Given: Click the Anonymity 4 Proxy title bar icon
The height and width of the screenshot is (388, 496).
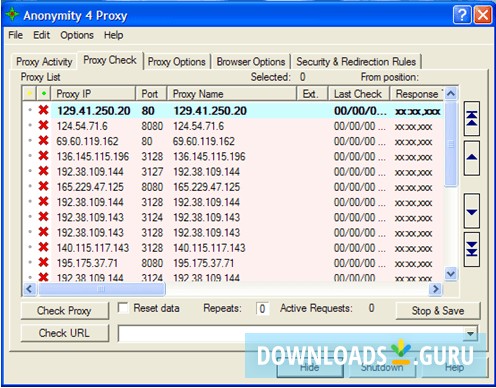Looking at the screenshot, I should tap(12, 15).
